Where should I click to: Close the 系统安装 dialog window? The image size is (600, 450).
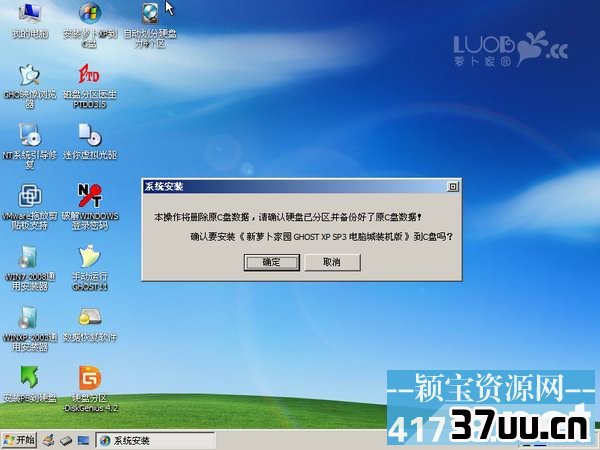pyautogui.click(x=453, y=187)
